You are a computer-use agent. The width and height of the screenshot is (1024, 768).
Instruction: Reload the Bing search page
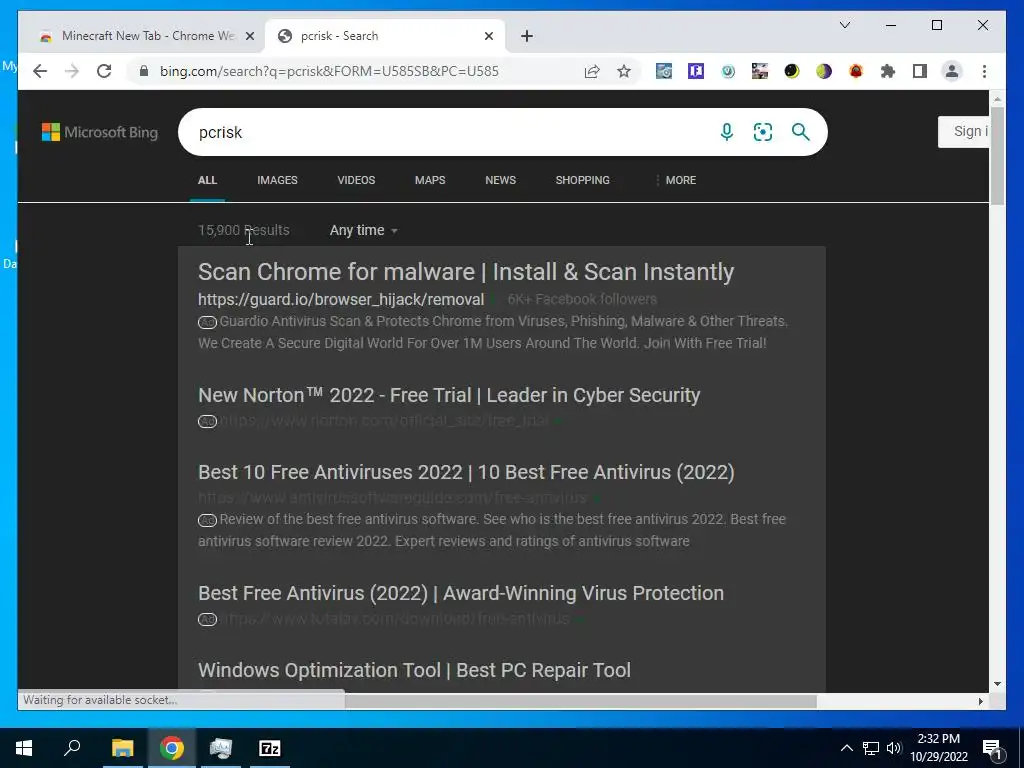tap(104, 71)
